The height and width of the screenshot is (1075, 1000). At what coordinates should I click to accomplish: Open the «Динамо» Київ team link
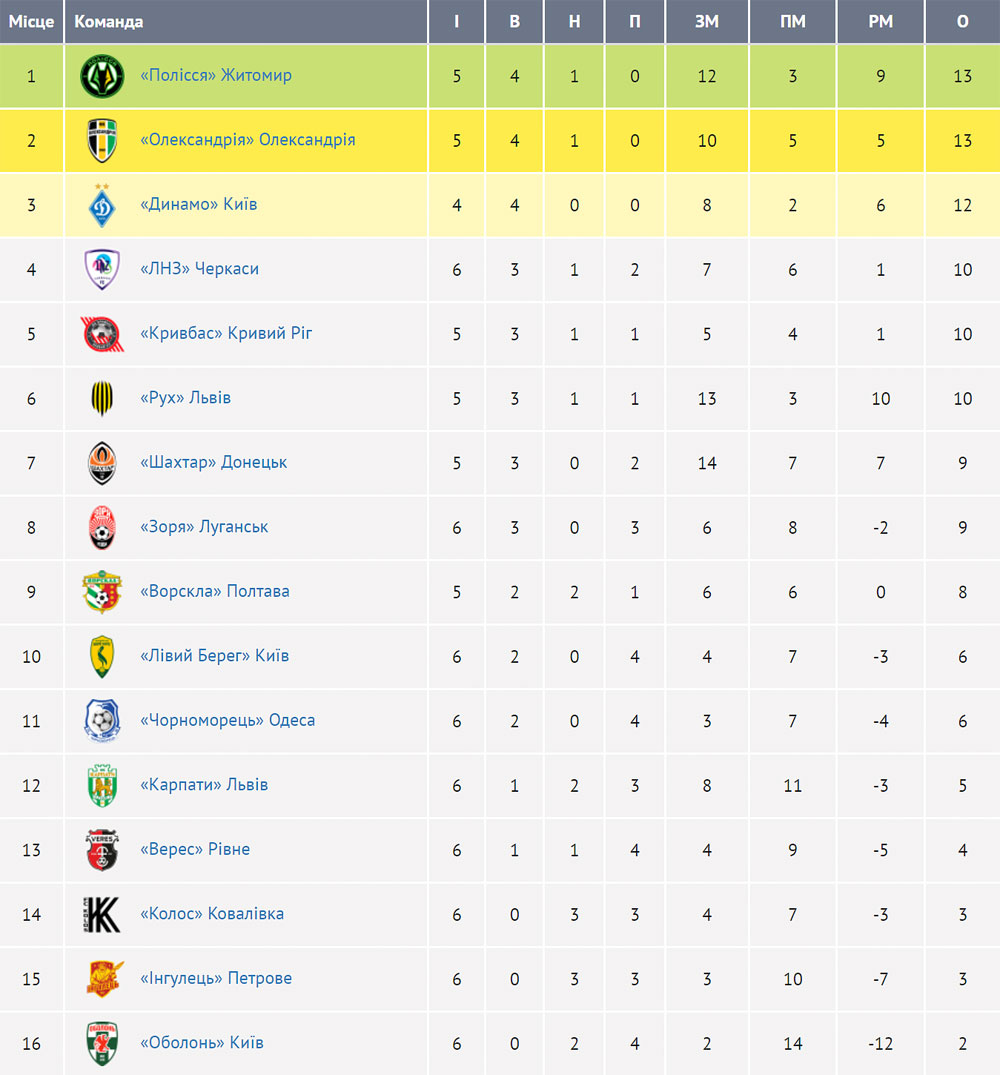199,204
